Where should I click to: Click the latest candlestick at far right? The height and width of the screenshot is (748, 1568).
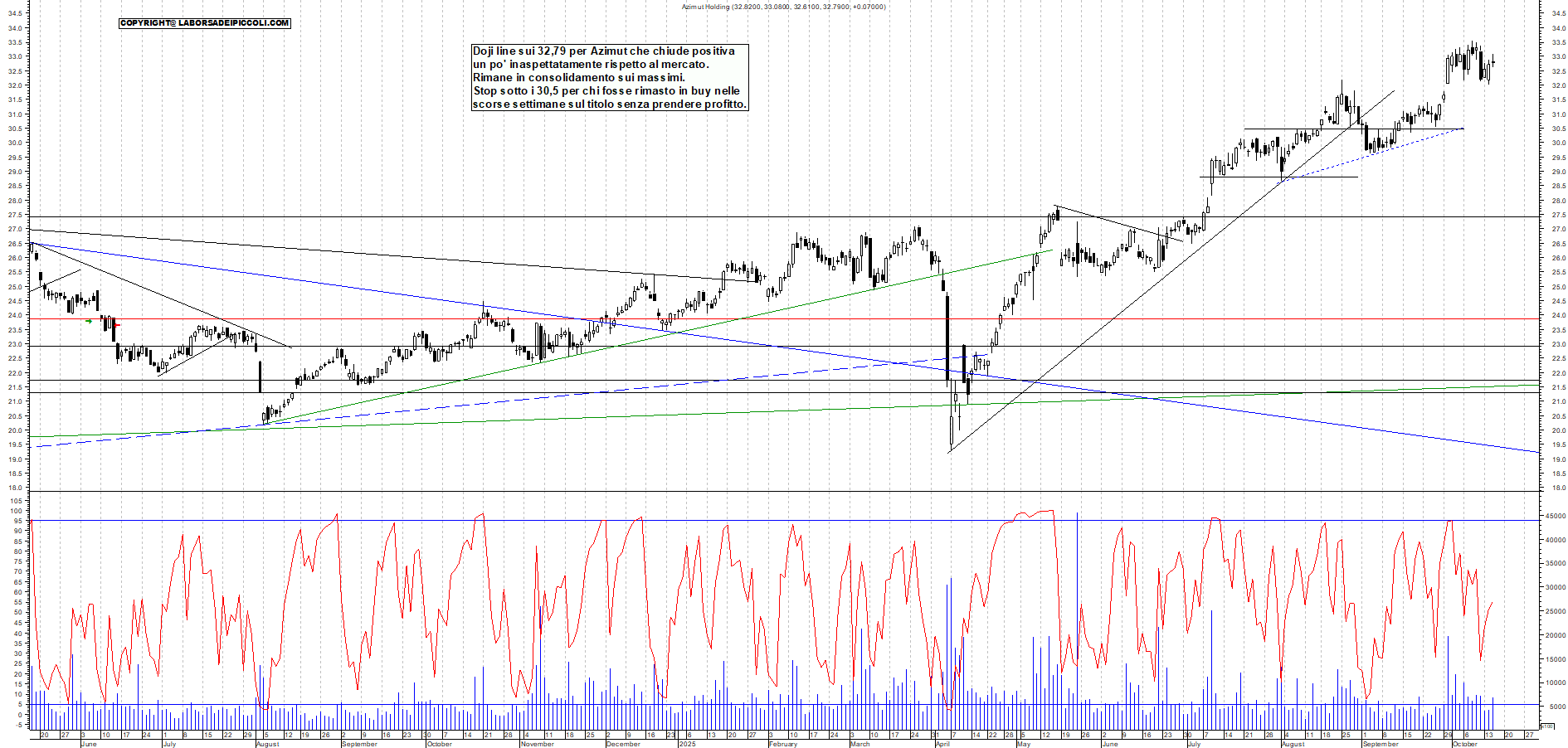1493,61
